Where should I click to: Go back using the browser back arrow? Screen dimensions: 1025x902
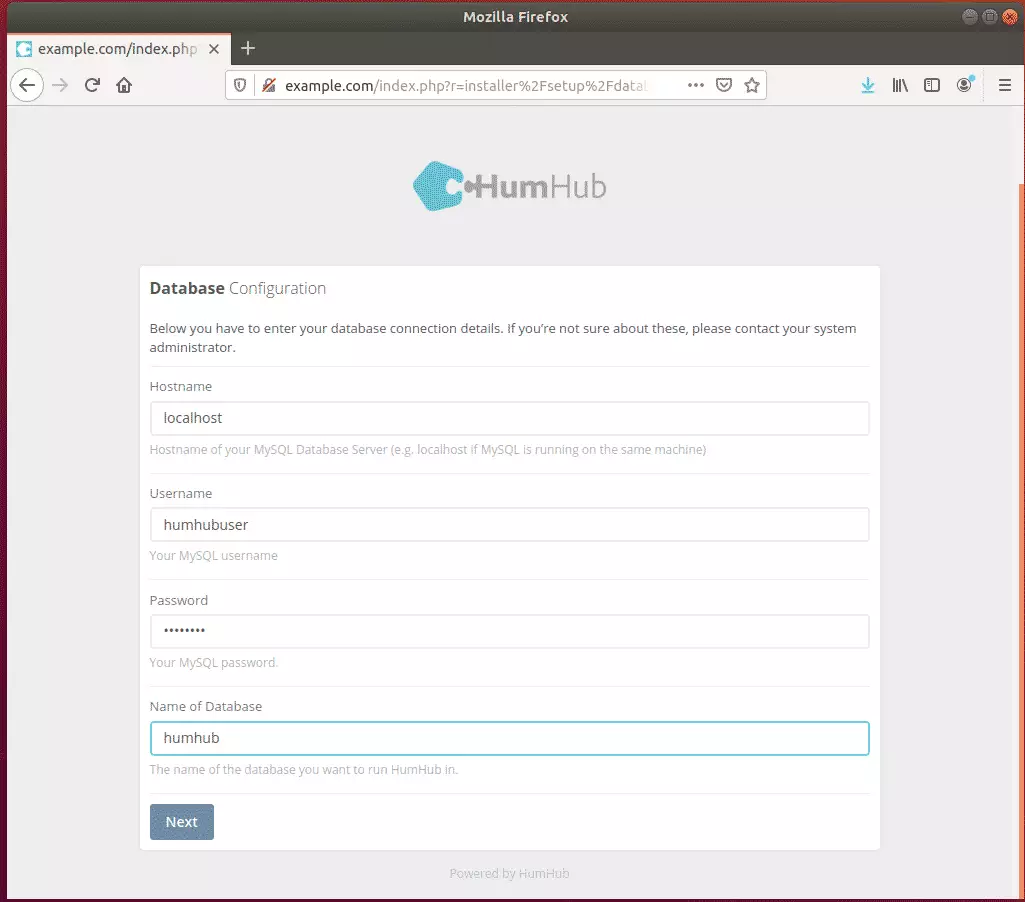click(x=27, y=85)
